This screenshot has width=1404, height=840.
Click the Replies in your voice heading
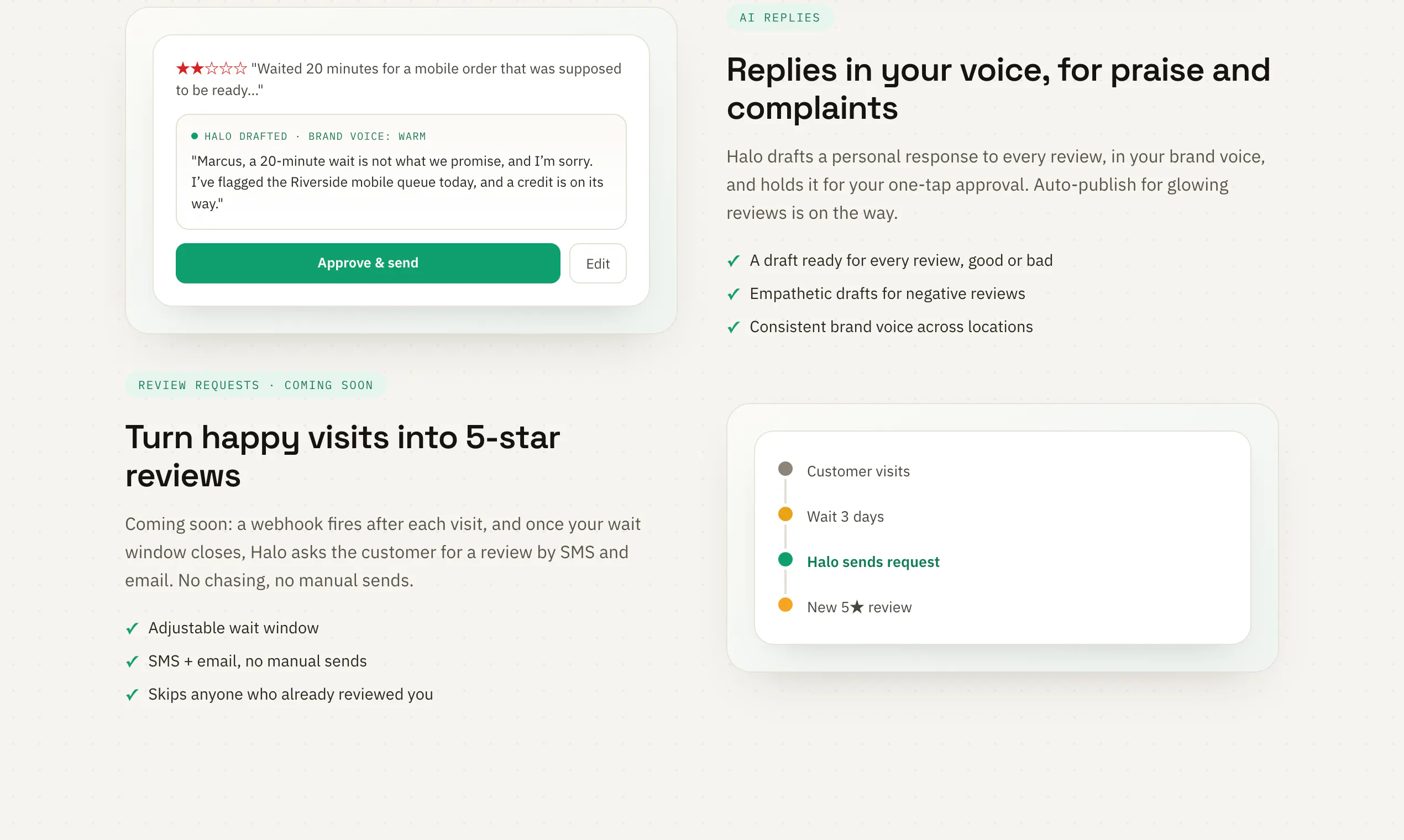(998, 88)
